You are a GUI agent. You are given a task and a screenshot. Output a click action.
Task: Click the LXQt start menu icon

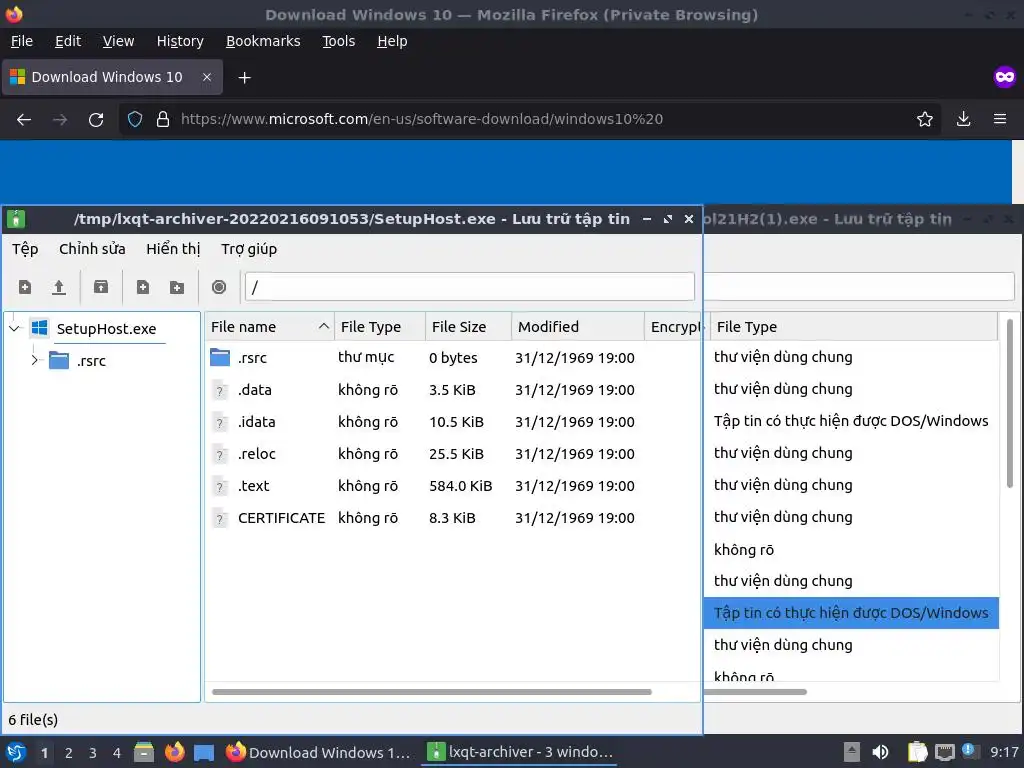[16, 752]
